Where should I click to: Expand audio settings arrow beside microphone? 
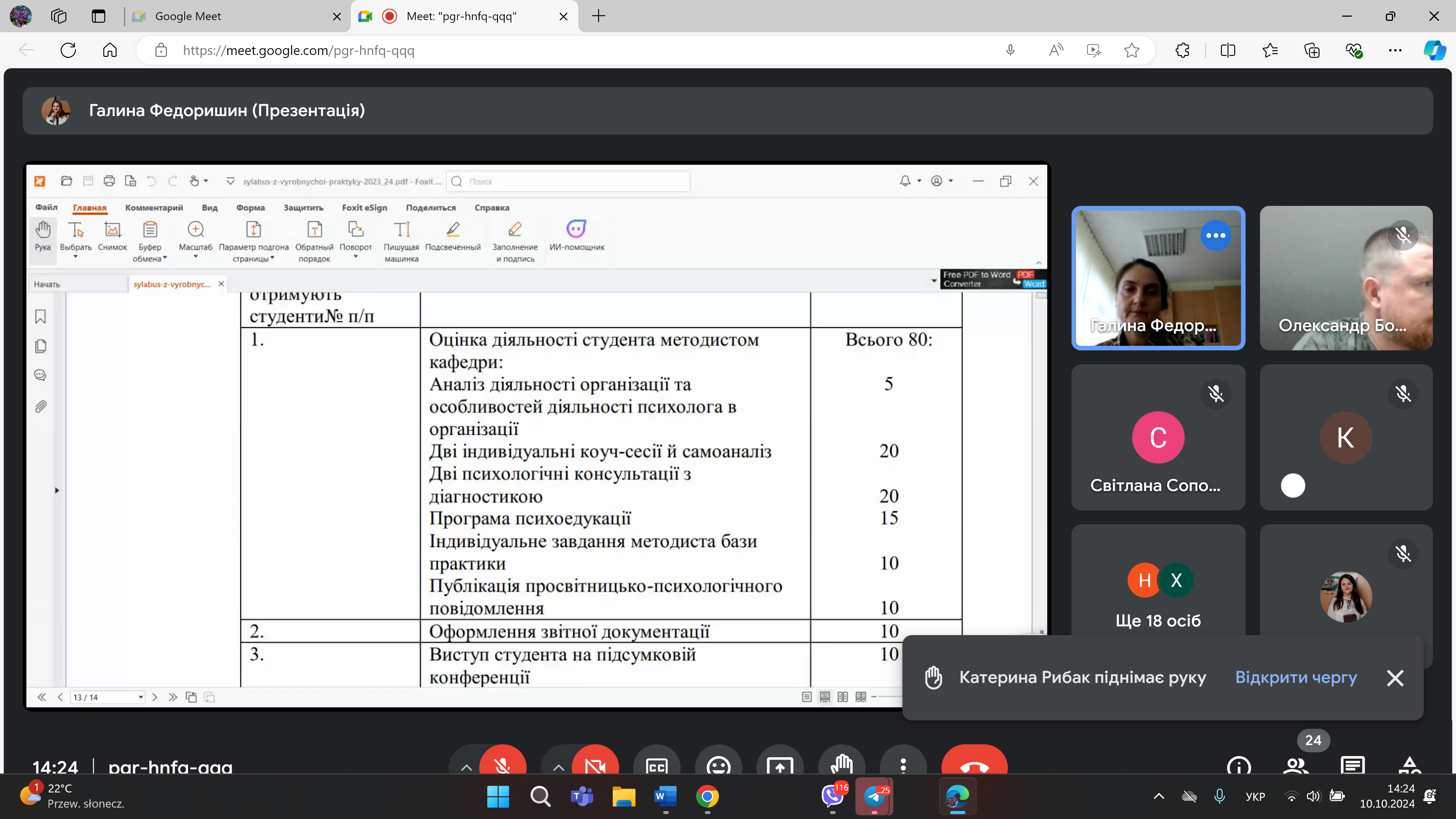[466, 767]
